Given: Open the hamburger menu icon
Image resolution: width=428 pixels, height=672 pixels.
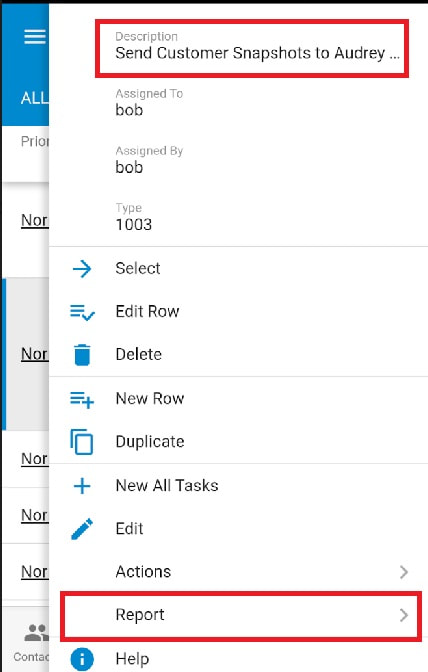Looking at the screenshot, I should (35, 37).
